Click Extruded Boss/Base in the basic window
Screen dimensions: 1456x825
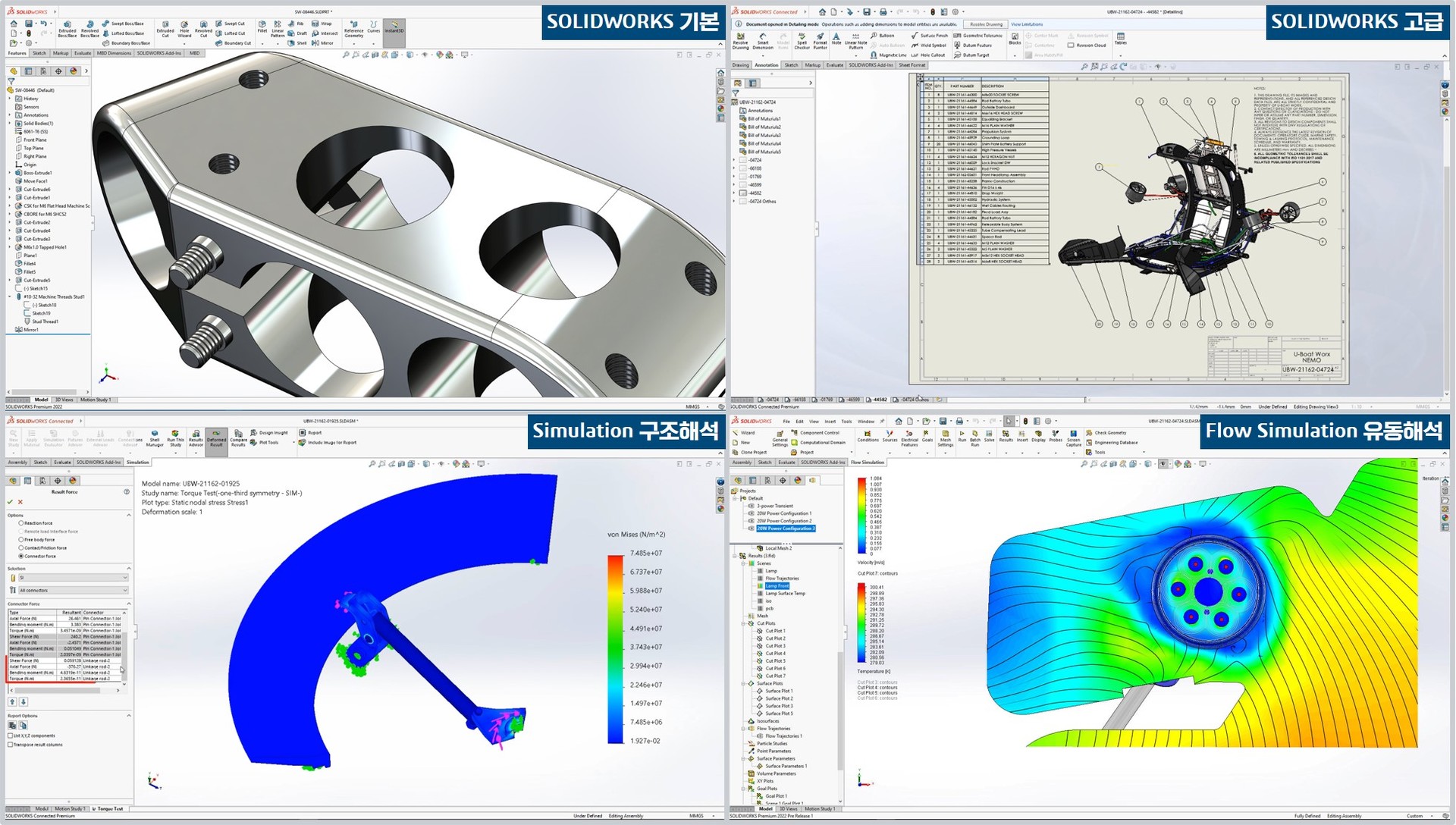pos(67,30)
